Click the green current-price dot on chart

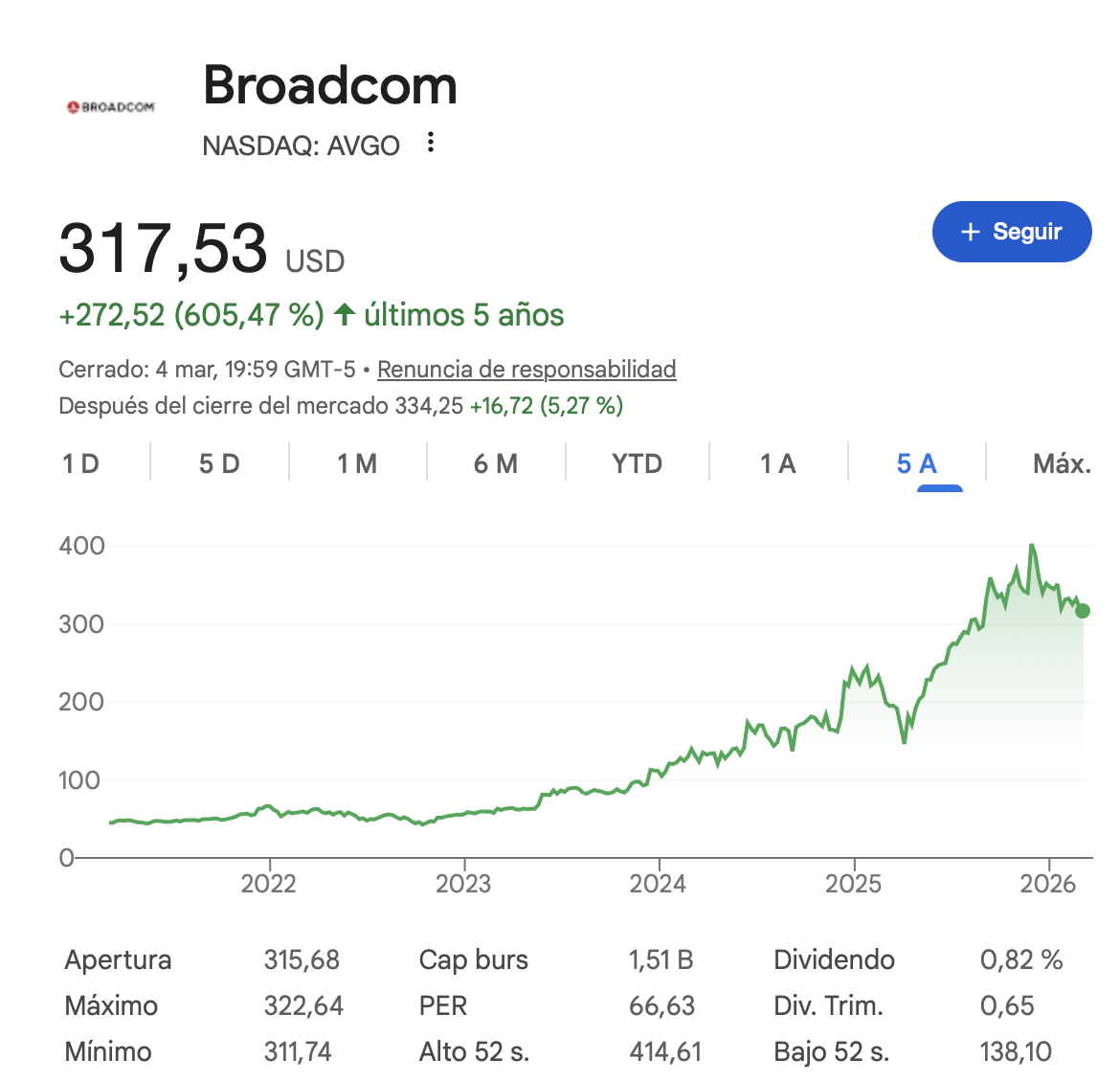click(x=1083, y=611)
